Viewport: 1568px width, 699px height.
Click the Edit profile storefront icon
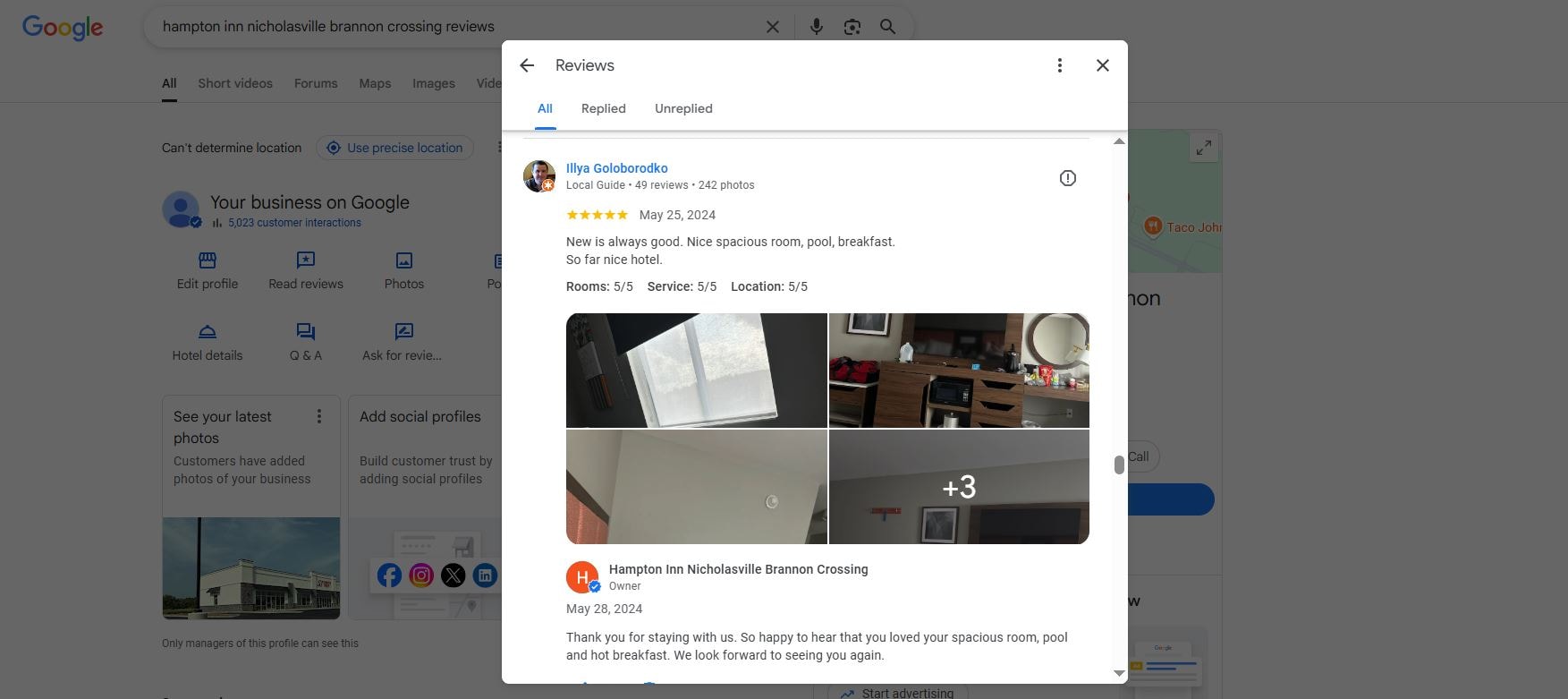pos(208,260)
